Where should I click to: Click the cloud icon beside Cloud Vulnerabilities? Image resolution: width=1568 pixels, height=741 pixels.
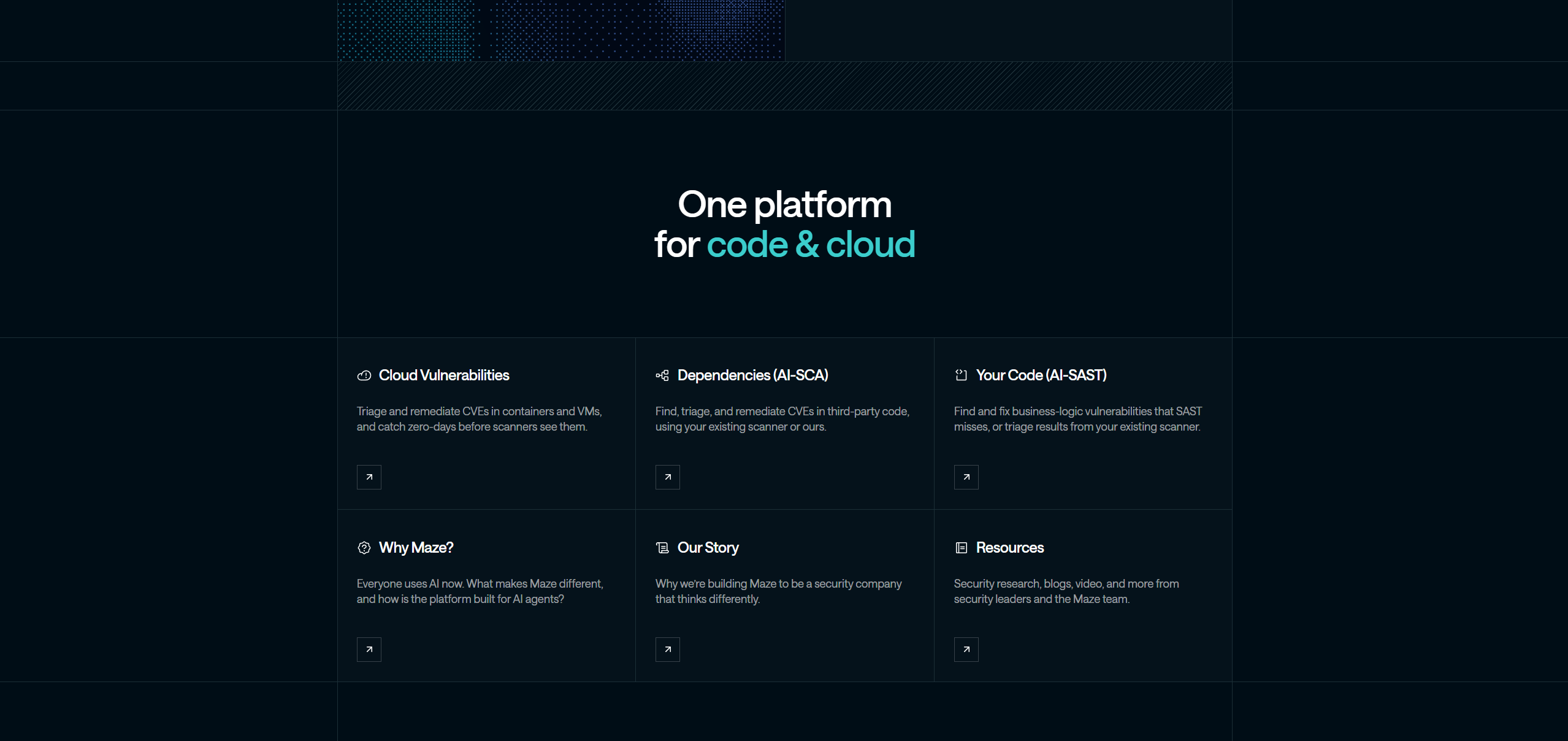tap(364, 375)
